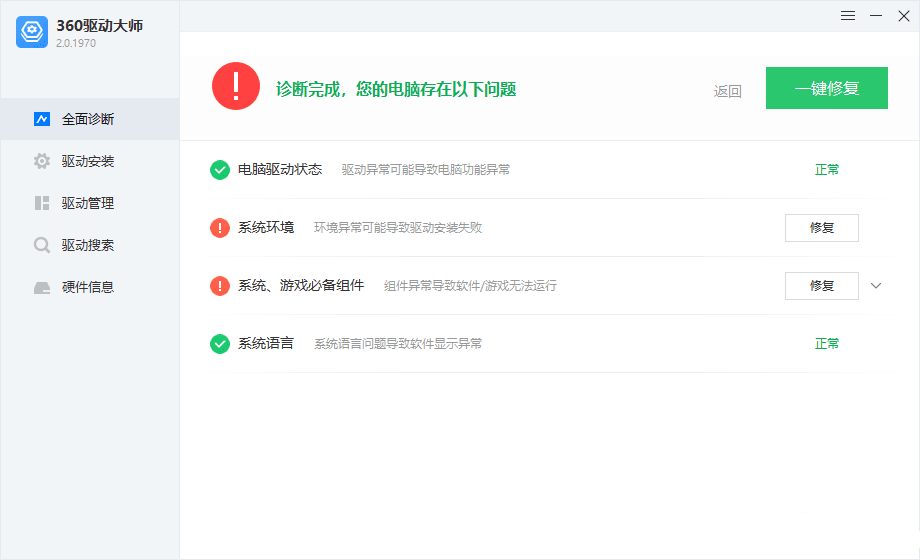The image size is (920, 560).
Task: Click the hardware icon beside 硬件信息
Action: coord(42,287)
